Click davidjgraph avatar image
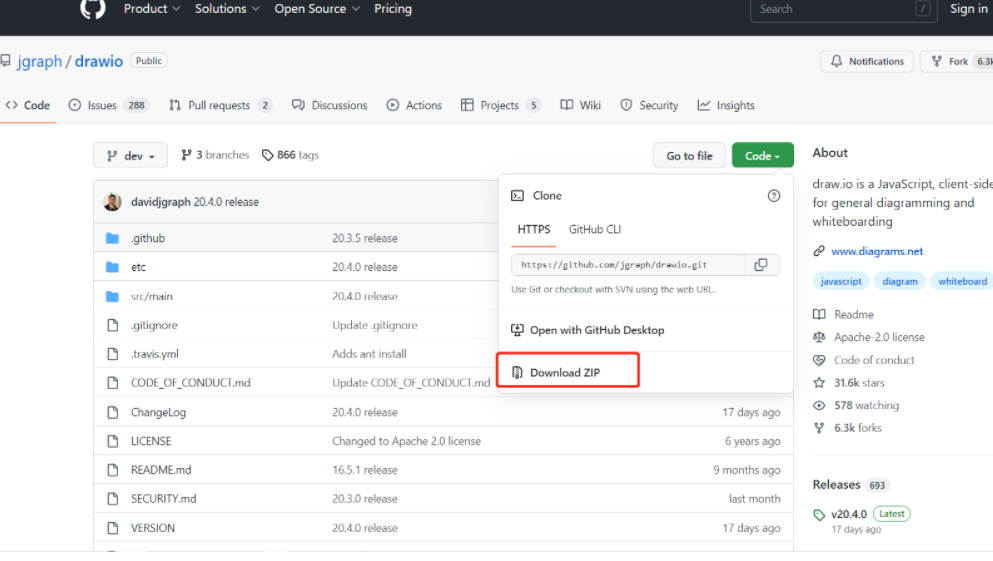Screen dimensions: 993x561 112,202
